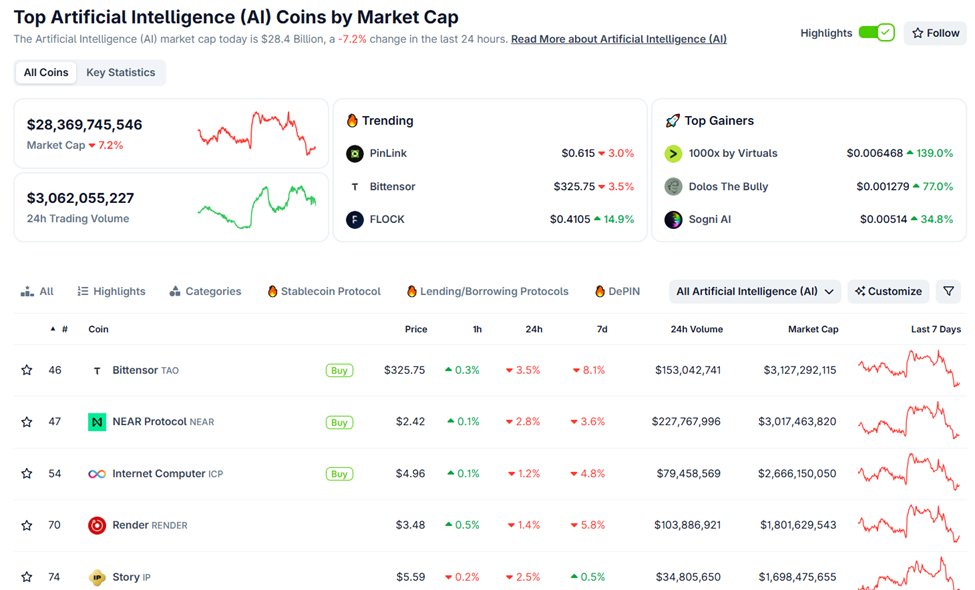
Task: Open the Read More about Artificial Intelligence link
Action: point(618,39)
